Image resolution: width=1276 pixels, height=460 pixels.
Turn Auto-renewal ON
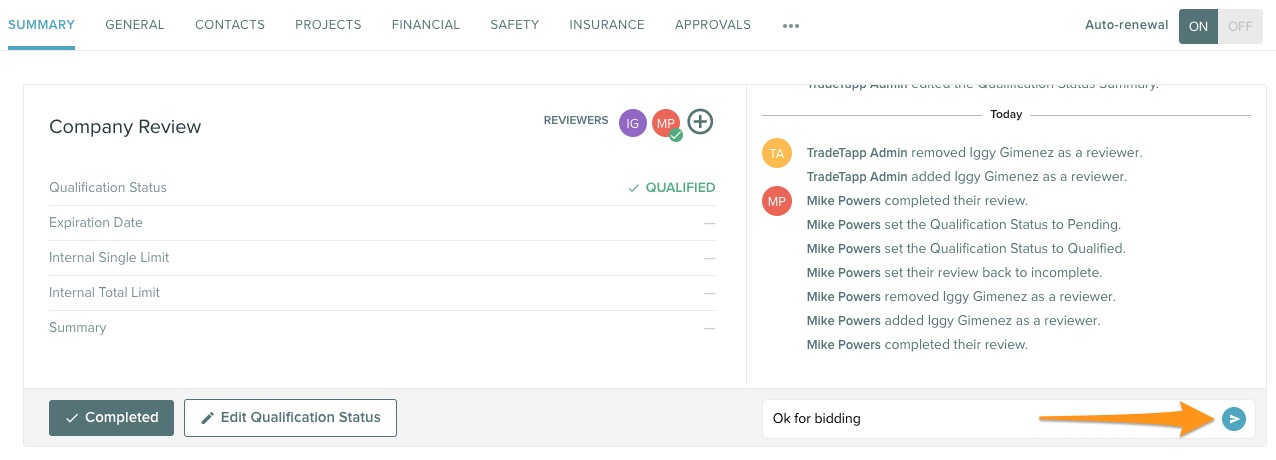click(1198, 26)
